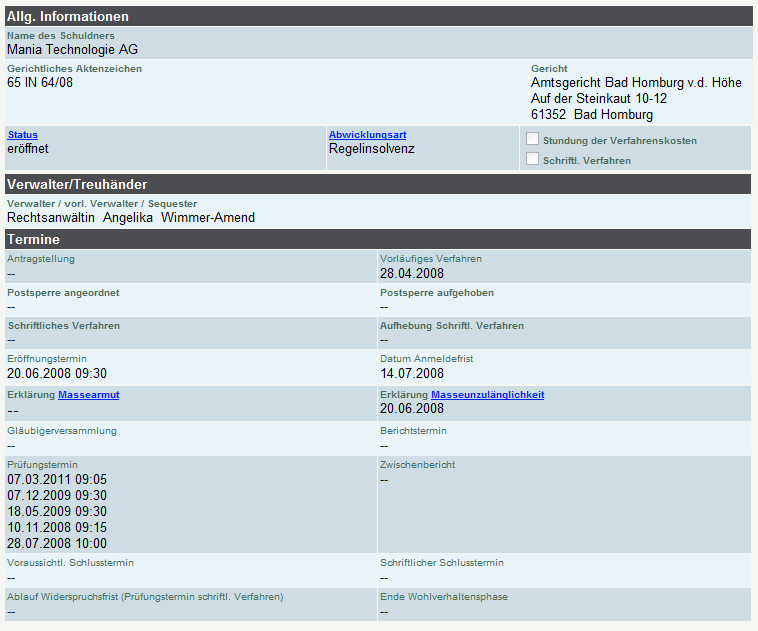This screenshot has height=631, width=758.
Task: Click the file number 65 IN 64/08
Action: tap(40, 83)
